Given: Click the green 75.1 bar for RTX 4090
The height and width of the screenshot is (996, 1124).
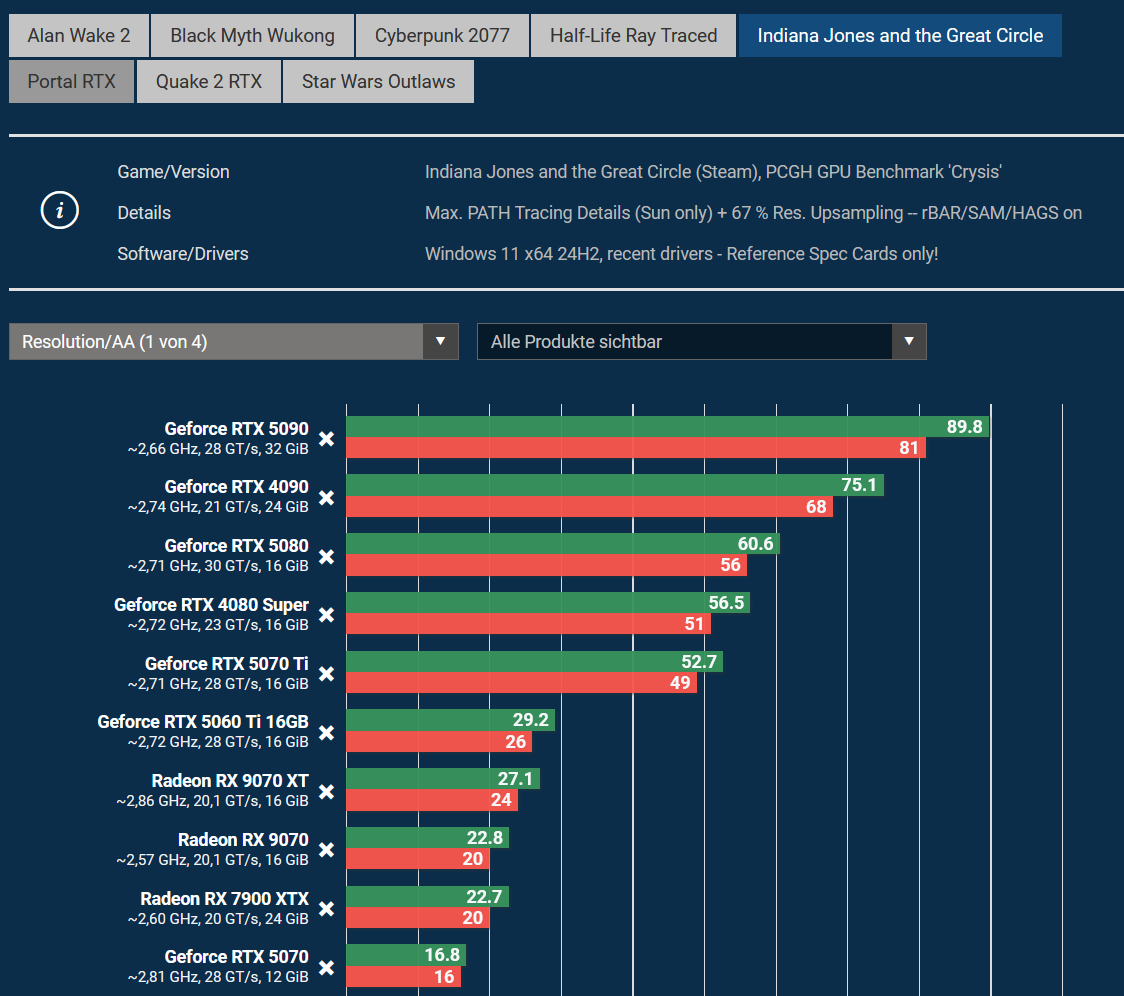Looking at the screenshot, I should (615, 485).
